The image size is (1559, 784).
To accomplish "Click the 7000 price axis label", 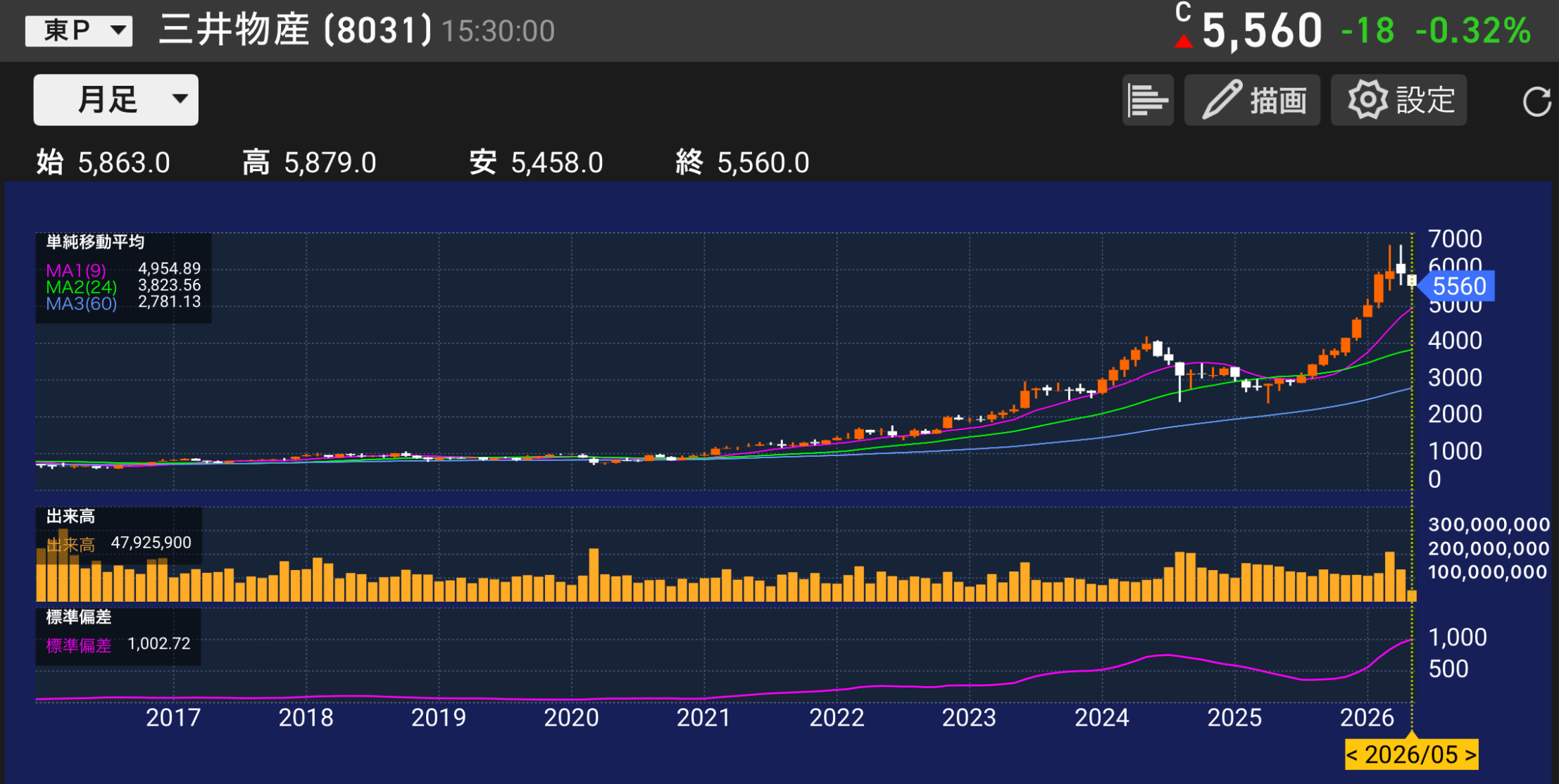I will (x=1455, y=239).
